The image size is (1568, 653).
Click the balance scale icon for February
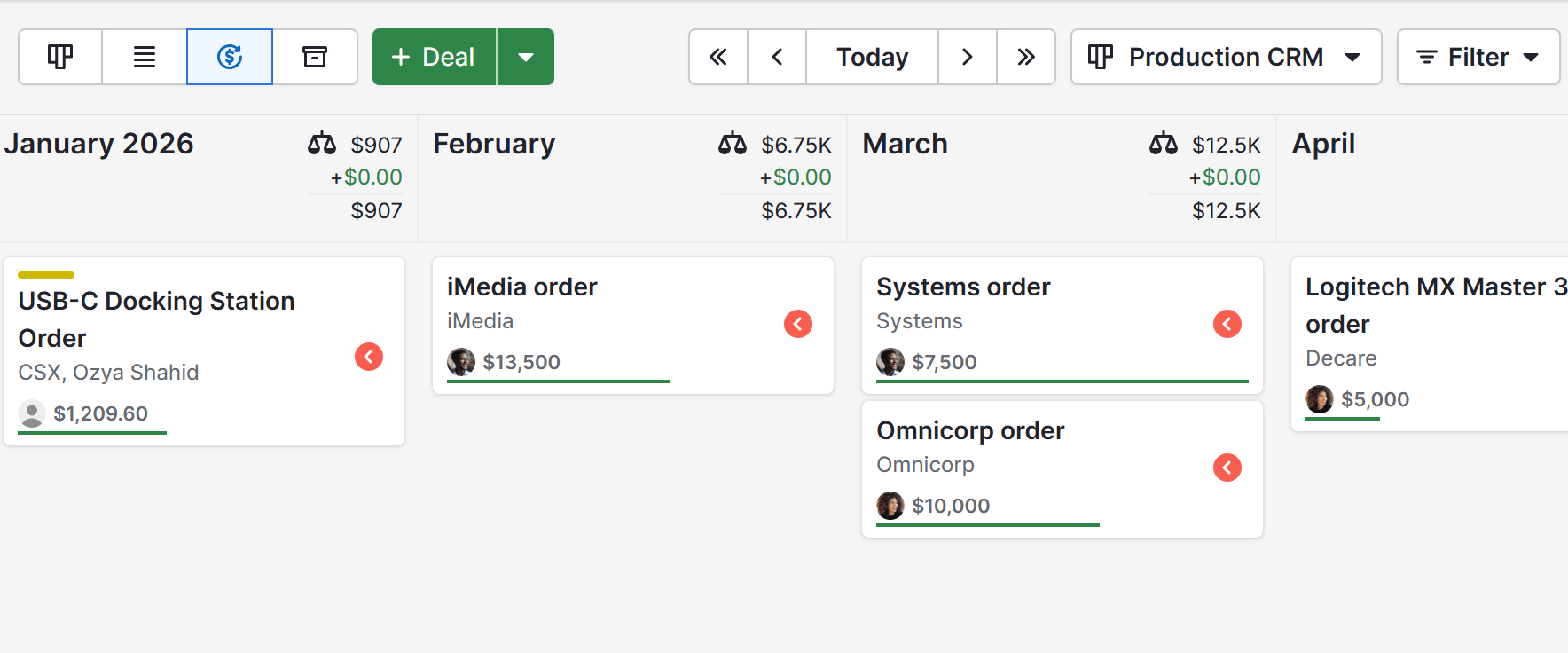pos(733,144)
